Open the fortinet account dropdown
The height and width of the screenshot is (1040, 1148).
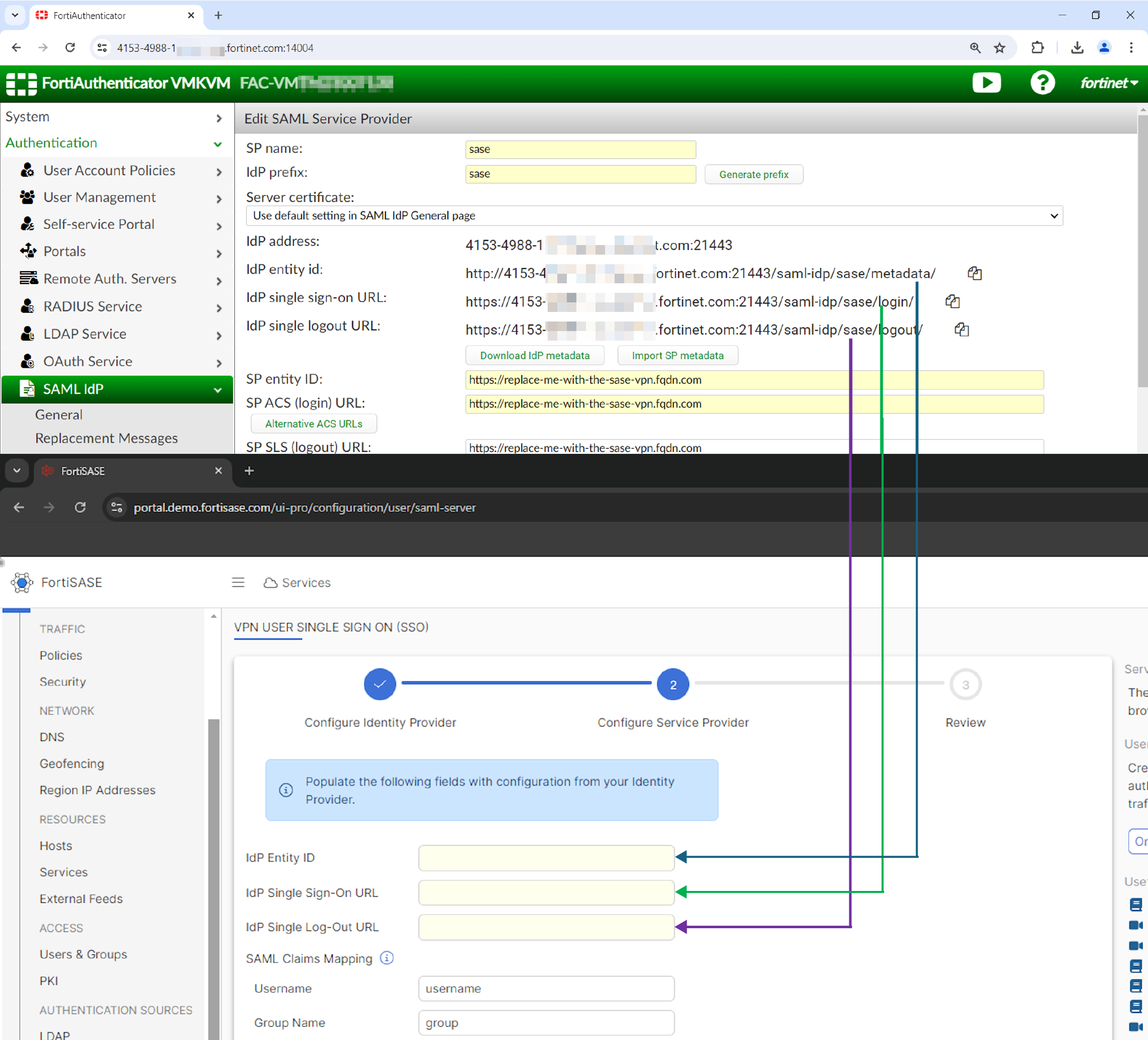pyautogui.click(x=1107, y=83)
